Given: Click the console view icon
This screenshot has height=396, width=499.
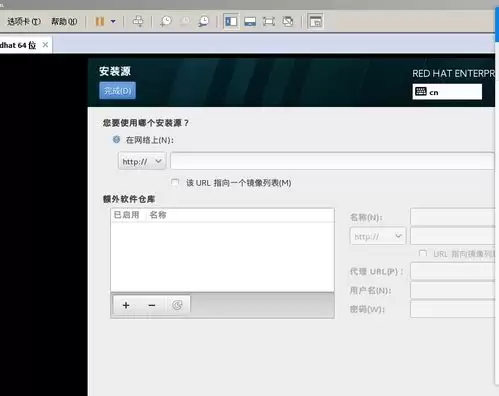Looking at the screenshot, I should click(315, 22).
